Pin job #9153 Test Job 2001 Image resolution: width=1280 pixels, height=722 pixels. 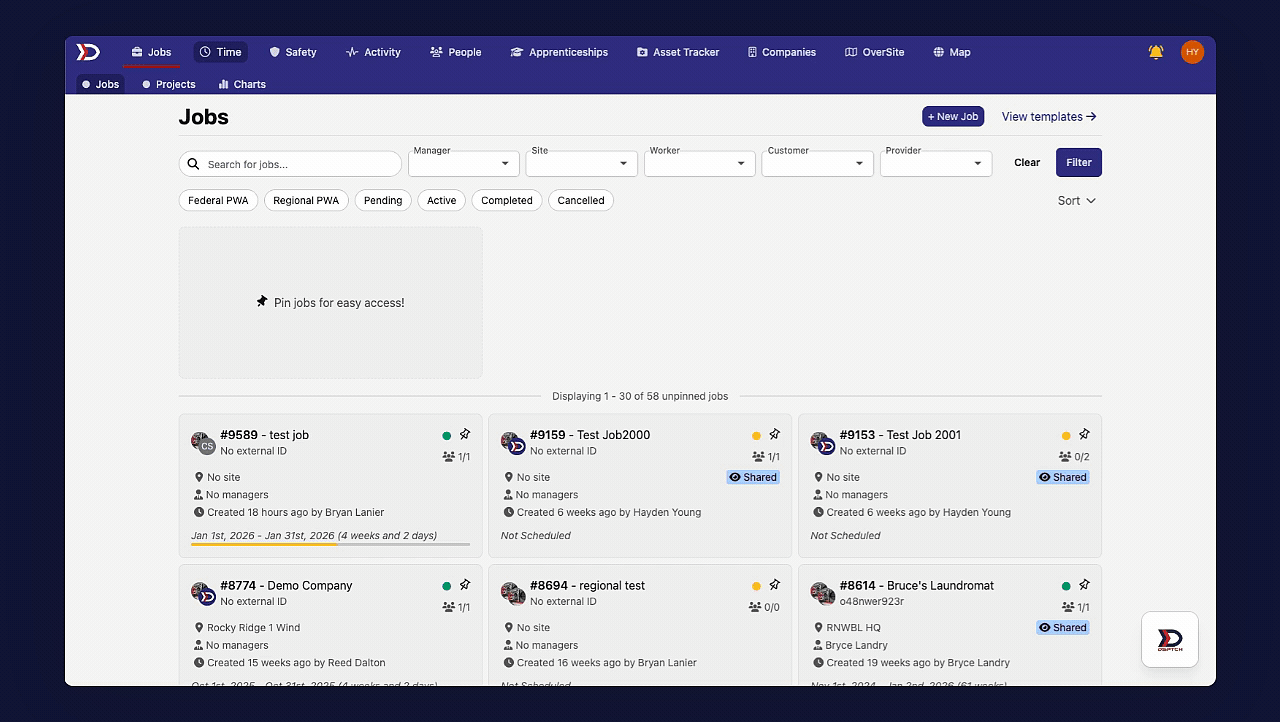pyautogui.click(x=1085, y=434)
